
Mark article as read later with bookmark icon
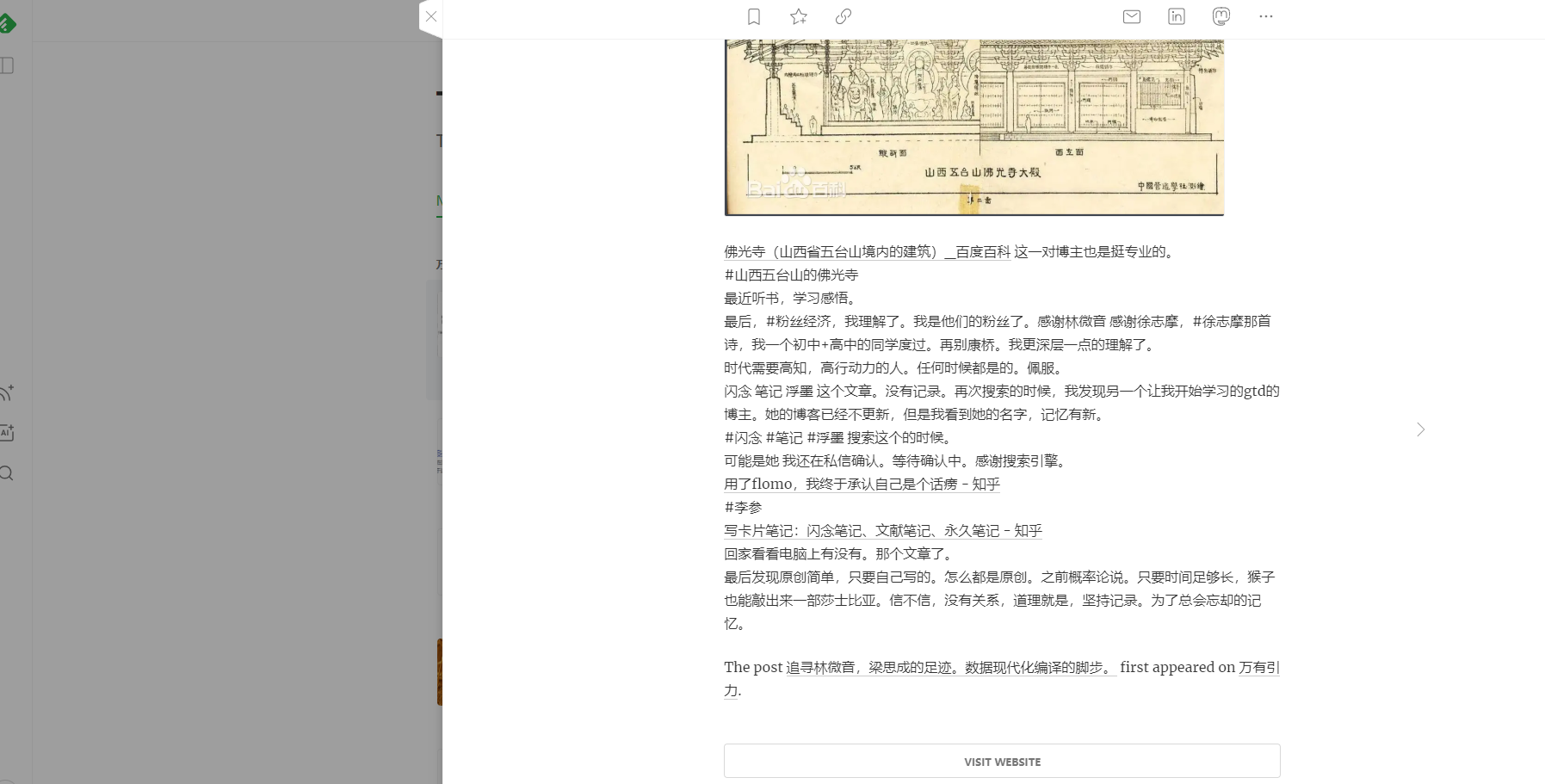point(754,16)
